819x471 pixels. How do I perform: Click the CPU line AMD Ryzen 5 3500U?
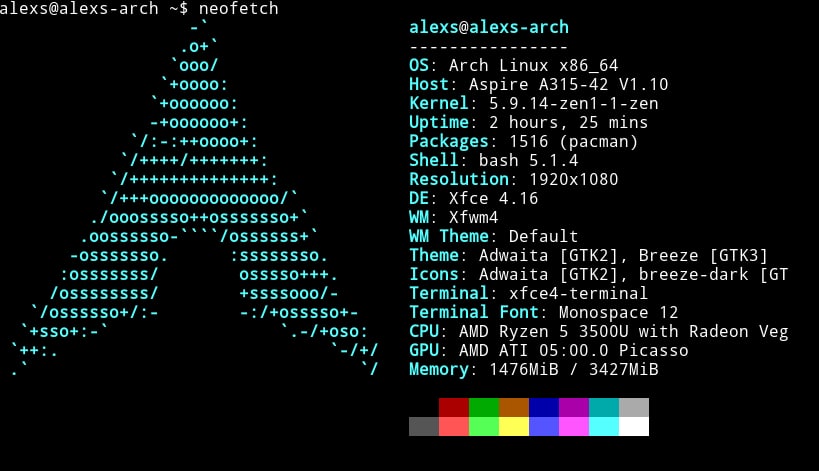[x=598, y=332]
